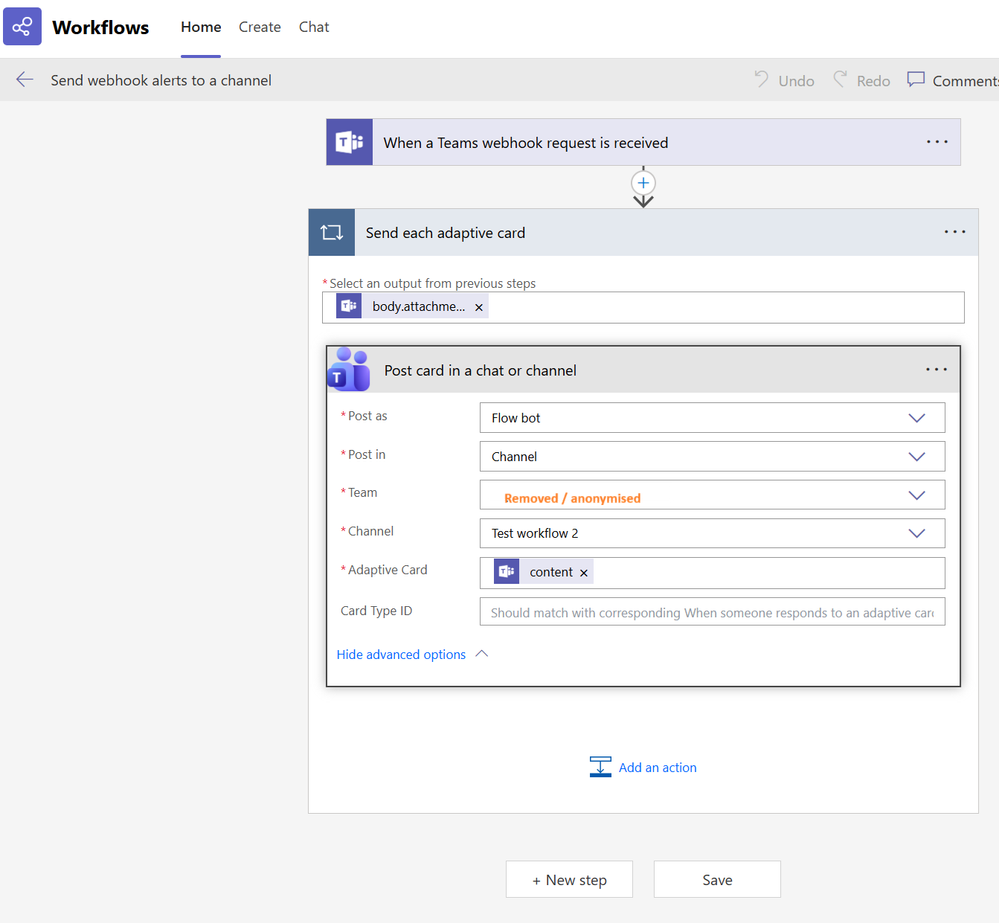Click the Workflows heading text
This screenshot has width=999, height=923.
coord(101,27)
